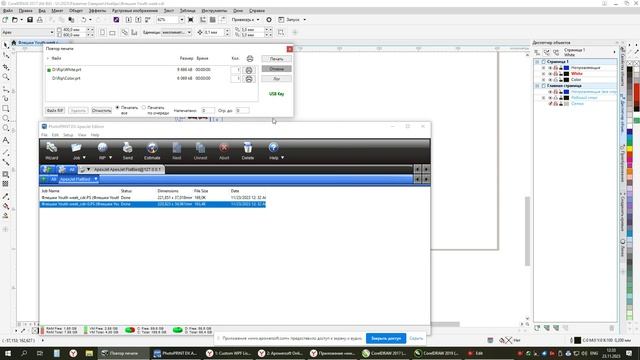The image size is (640, 360).
Task: Open the 'Таблица' menu in CorelDRAW
Action: point(187,11)
